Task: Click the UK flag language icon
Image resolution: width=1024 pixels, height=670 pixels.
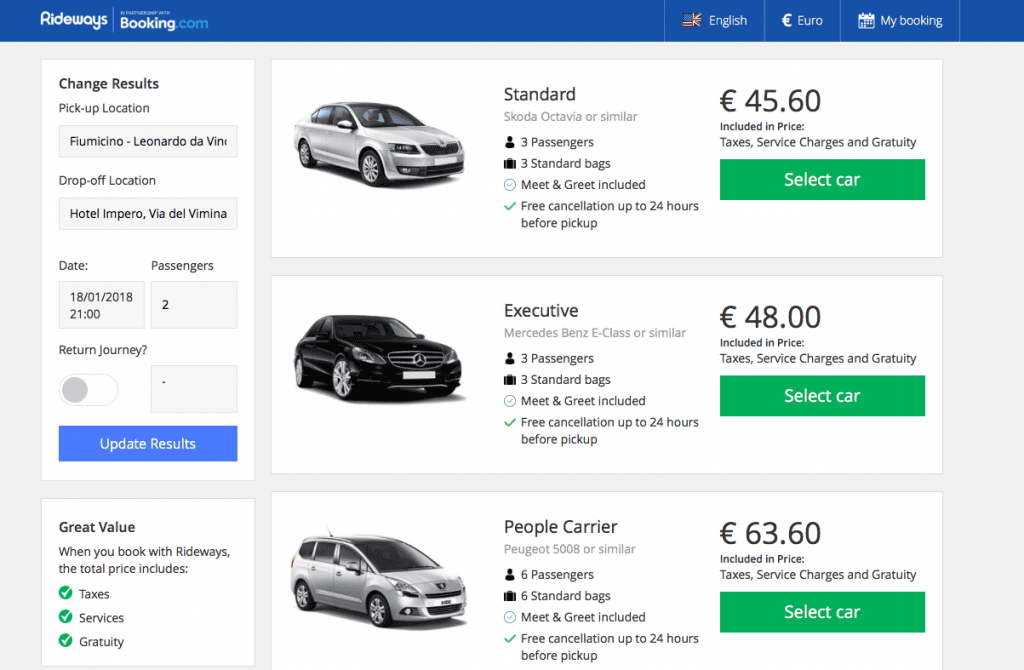Action: (x=692, y=20)
